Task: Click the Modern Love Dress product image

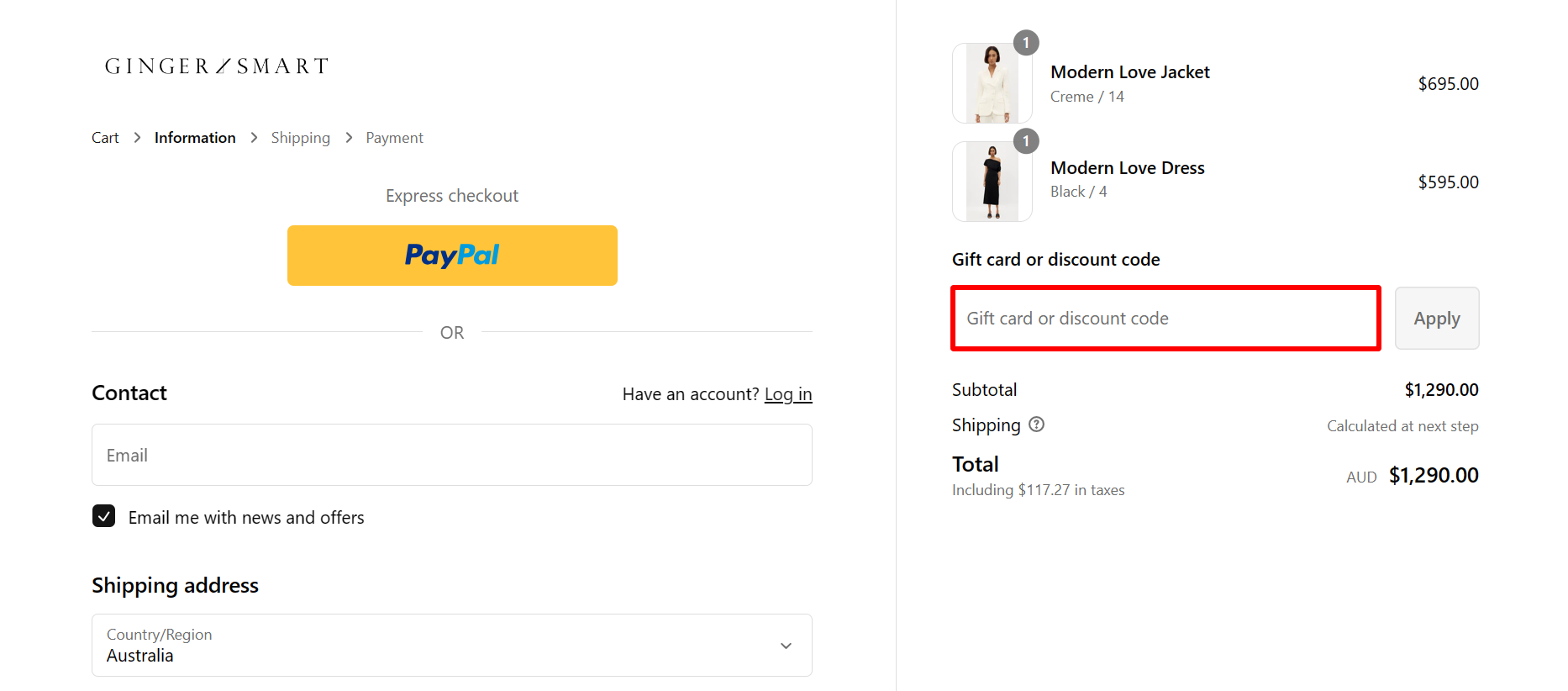Action: click(x=992, y=181)
